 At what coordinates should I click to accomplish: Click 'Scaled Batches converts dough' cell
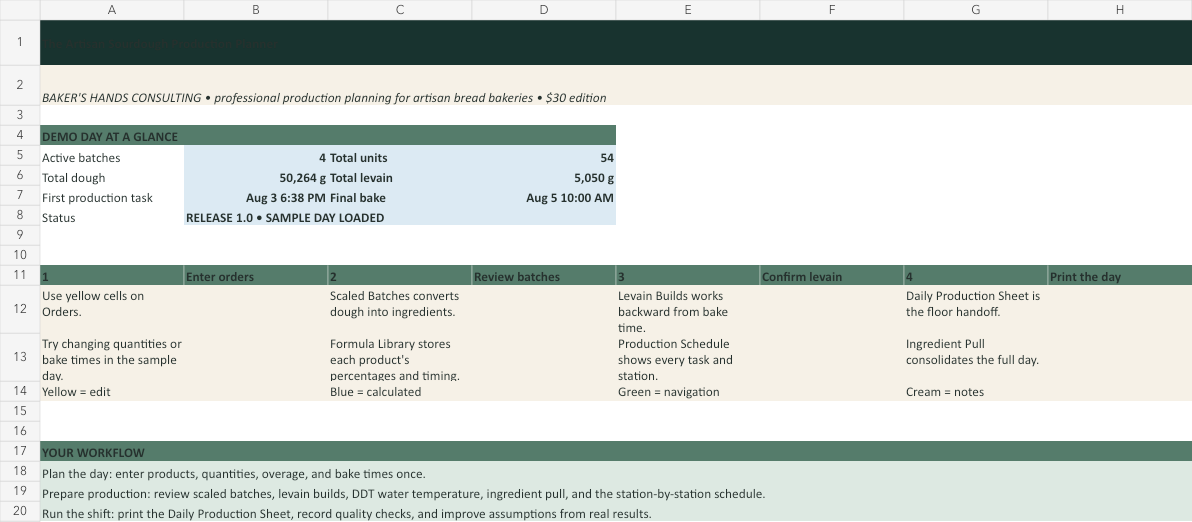[x=400, y=309]
